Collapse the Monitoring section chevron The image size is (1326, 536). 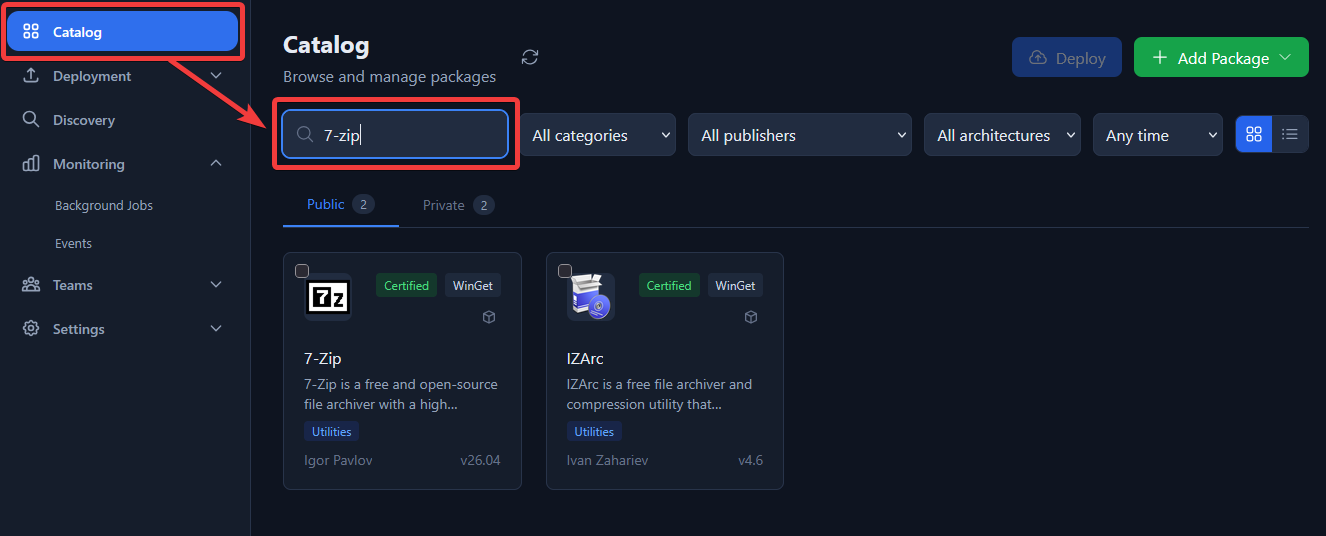216,164
